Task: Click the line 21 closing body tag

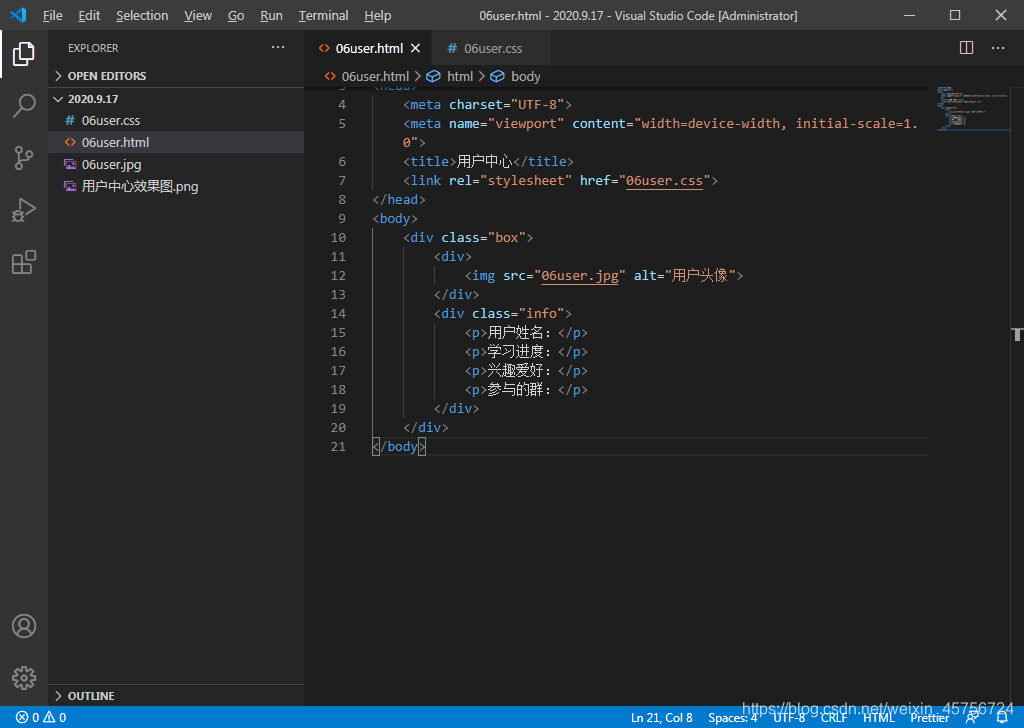Action: 399,447
